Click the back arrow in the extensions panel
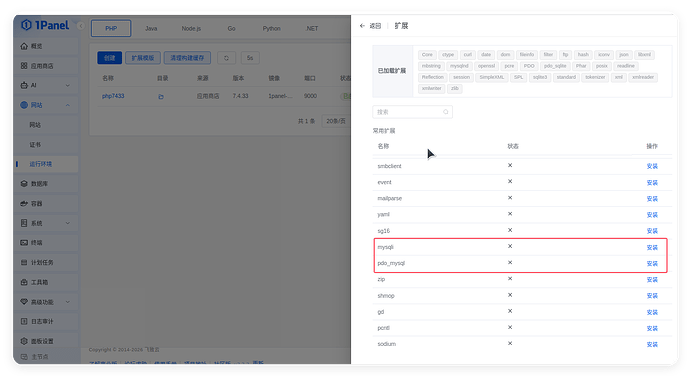690x376 pixels. pyautogui.click(x=362, y=26)
